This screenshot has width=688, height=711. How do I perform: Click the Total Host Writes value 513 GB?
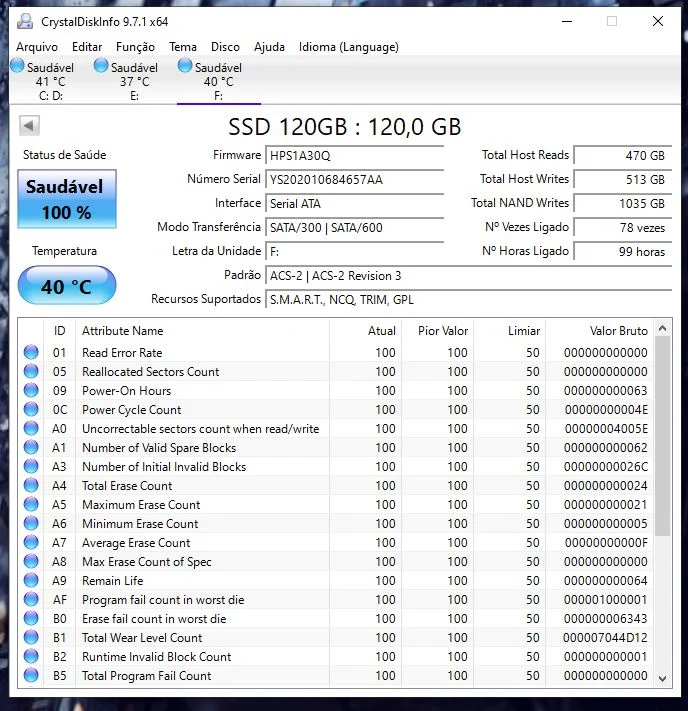pyautogui.click(x=623, y=180)
